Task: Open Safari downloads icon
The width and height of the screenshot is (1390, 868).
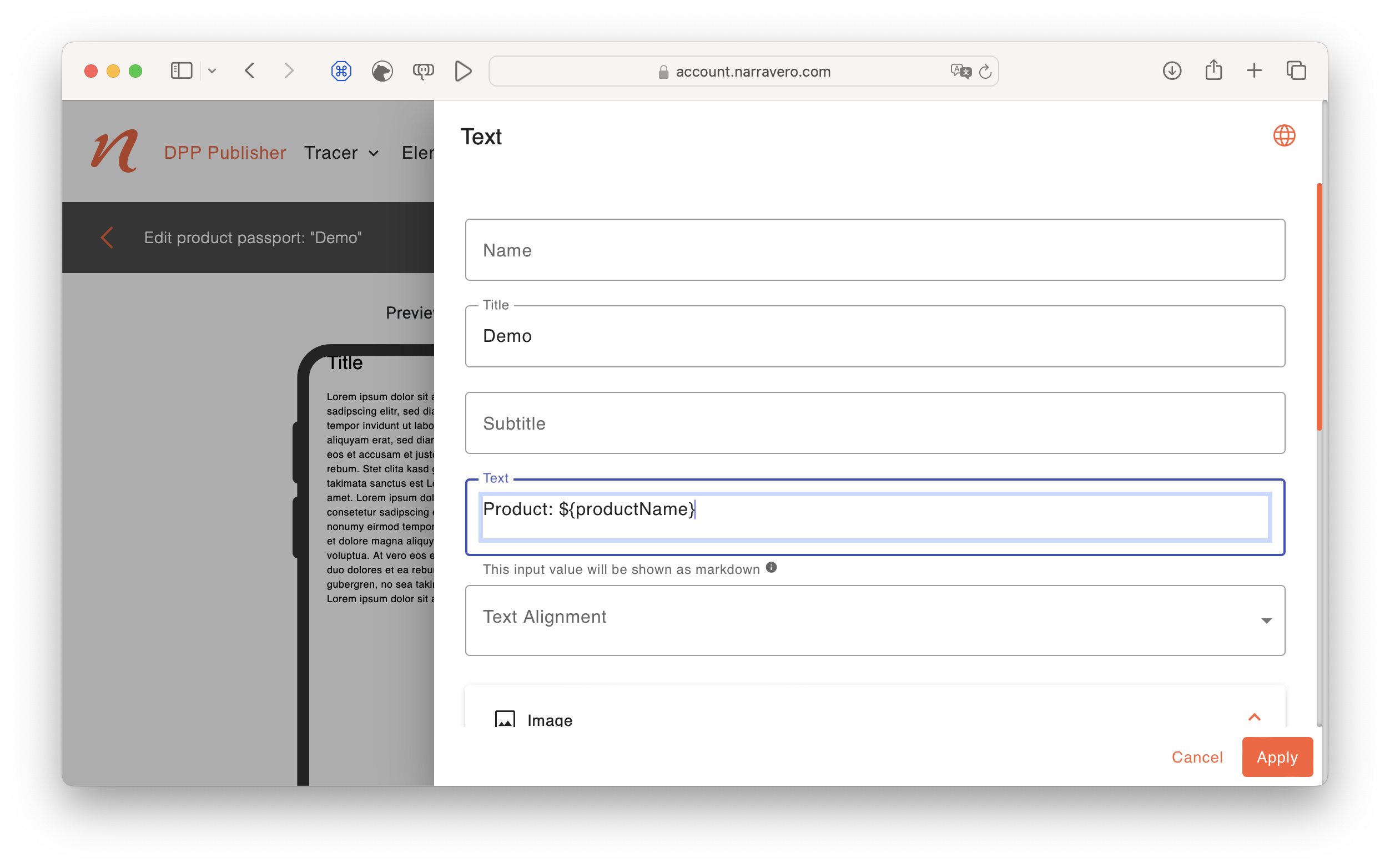Action: tap(1172, 71)
